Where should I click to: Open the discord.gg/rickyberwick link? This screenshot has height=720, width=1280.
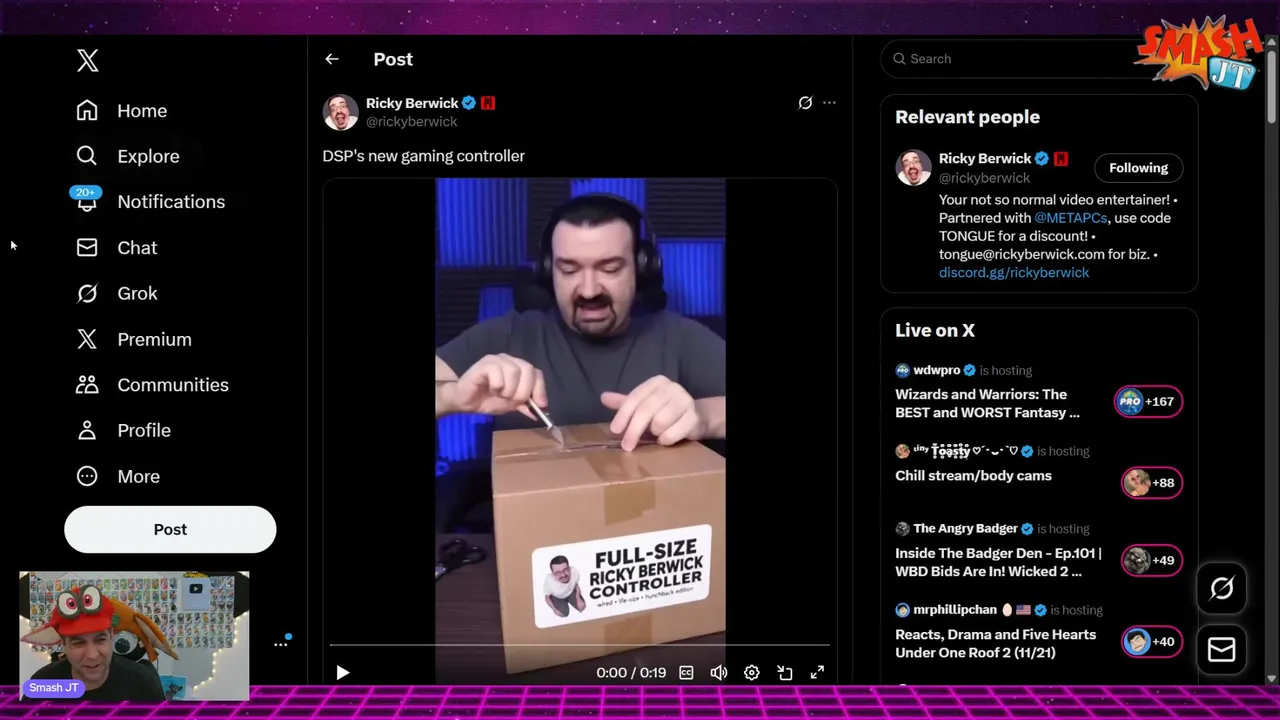[x=1014, y=273]
